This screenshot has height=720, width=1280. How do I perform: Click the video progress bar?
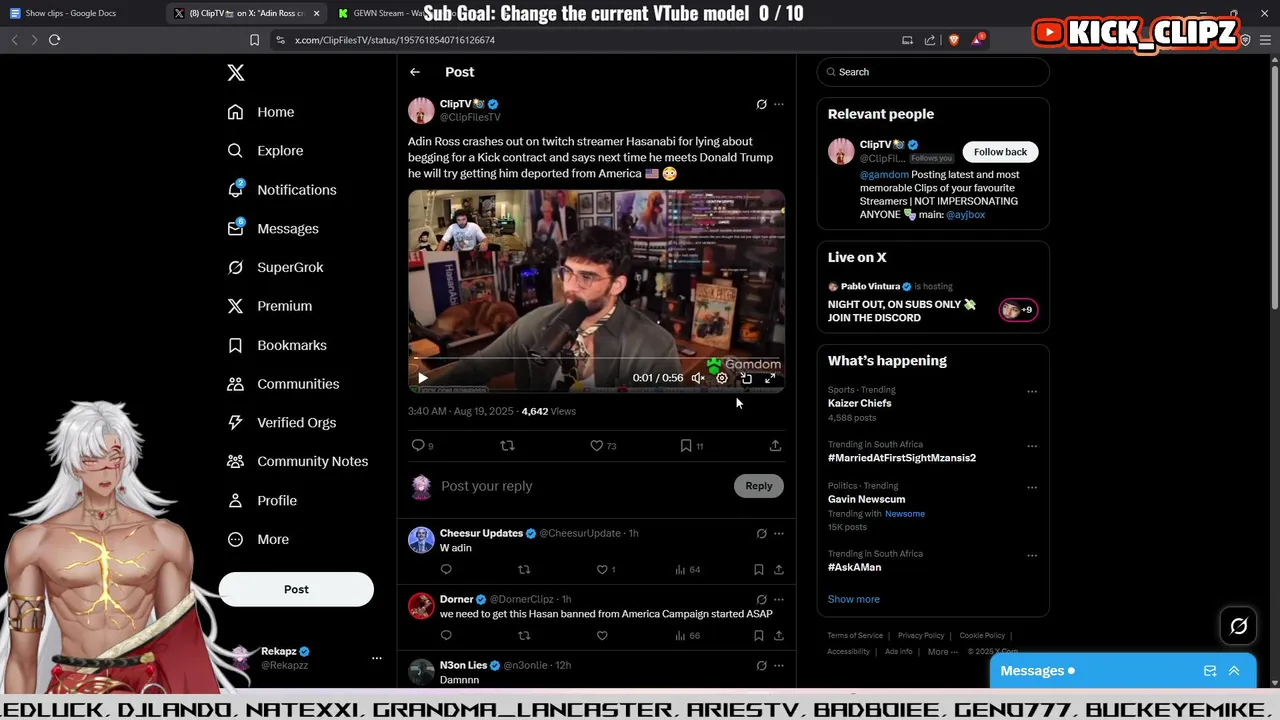596,359
